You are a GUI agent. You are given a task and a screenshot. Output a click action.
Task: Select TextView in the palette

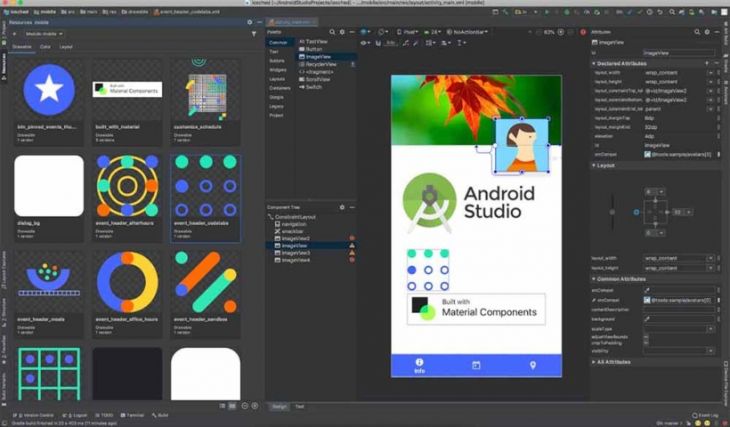point(313,41)
